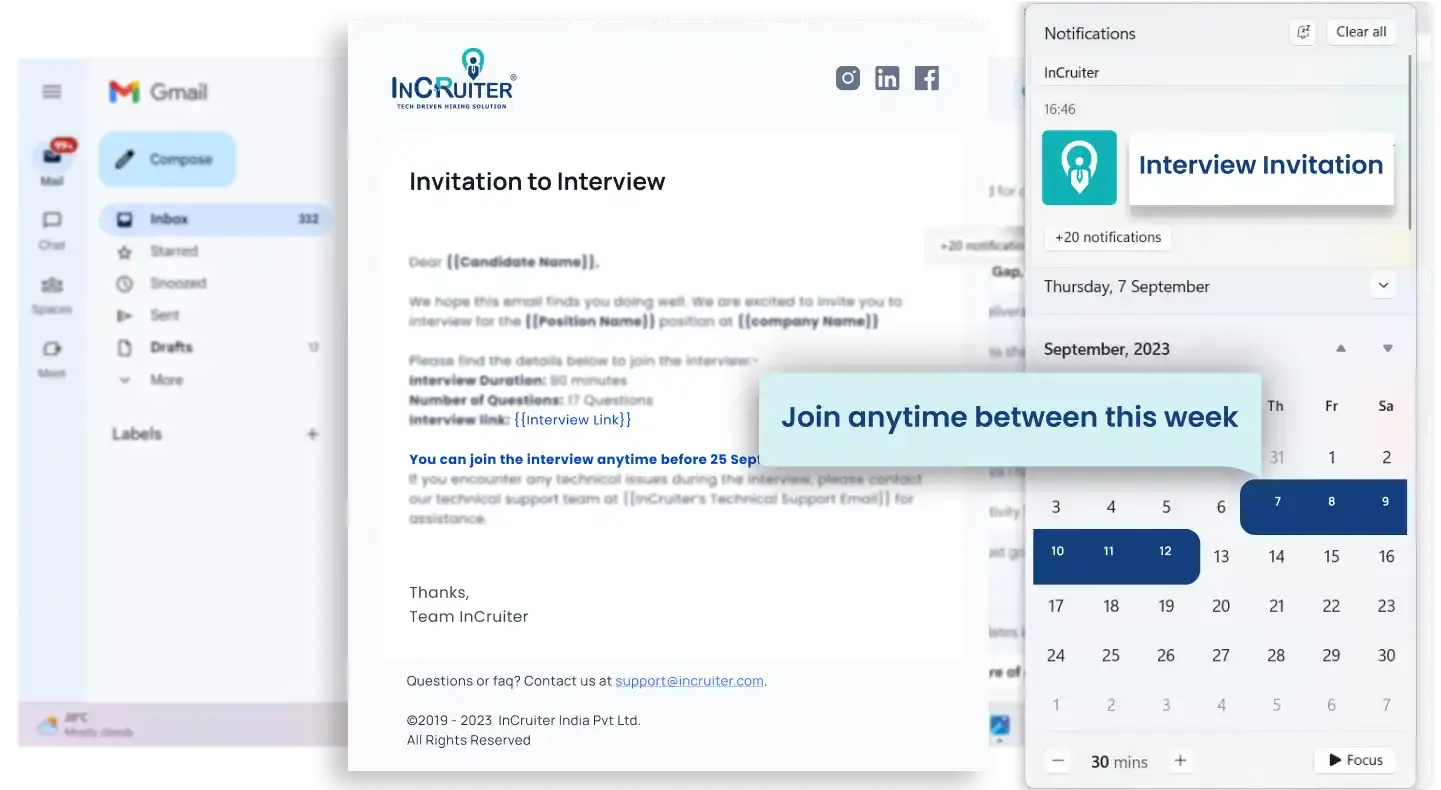
Task: Click the Gmail hamburger menu icon
Action: click(x=52, y=91)
